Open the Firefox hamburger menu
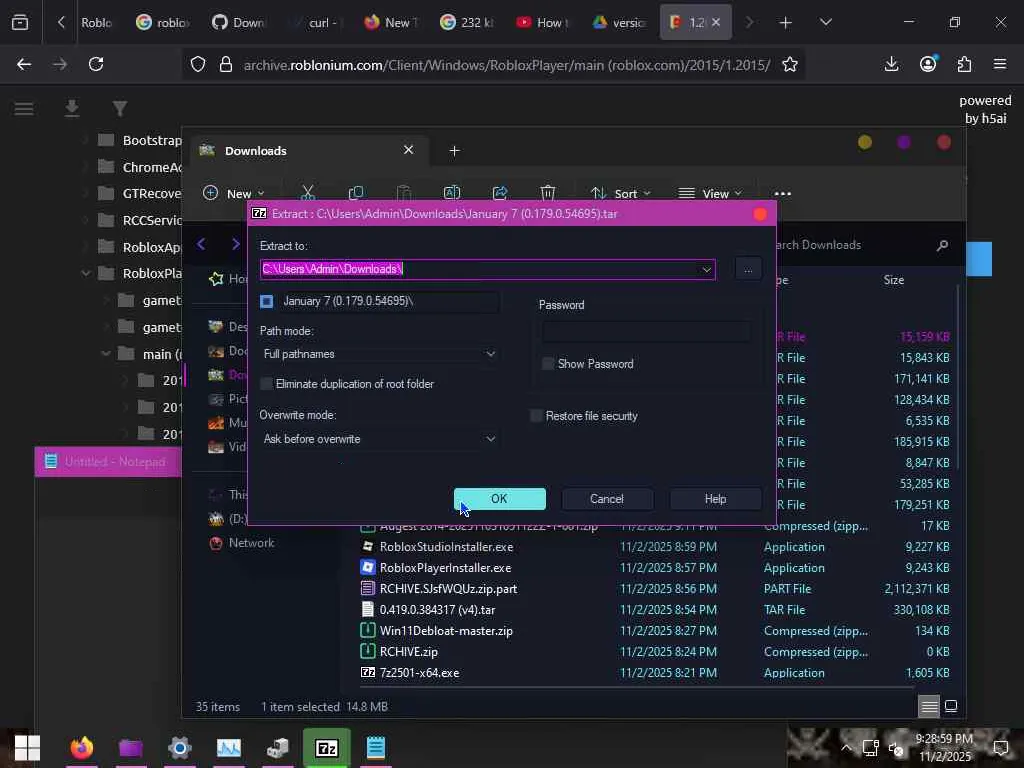This screenshot has width=1024, height=768. (1000, 64)
